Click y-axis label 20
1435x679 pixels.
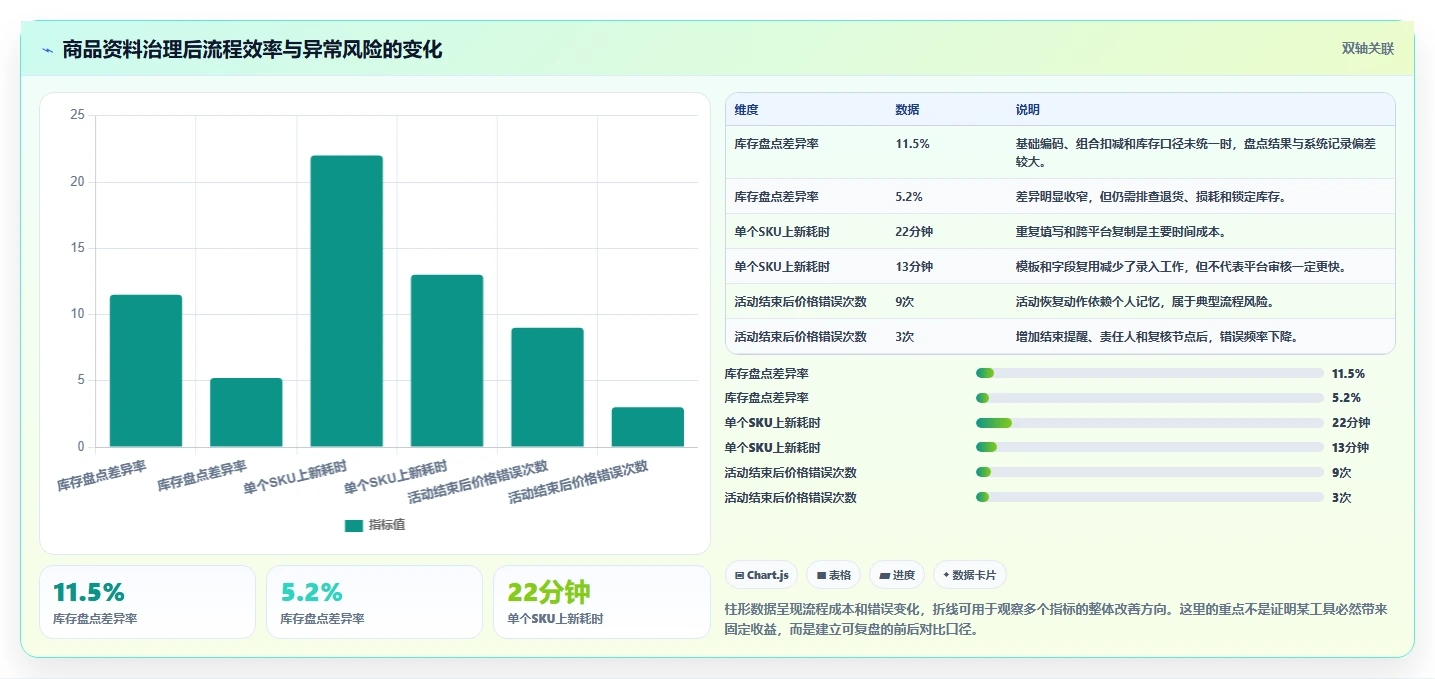78,182
